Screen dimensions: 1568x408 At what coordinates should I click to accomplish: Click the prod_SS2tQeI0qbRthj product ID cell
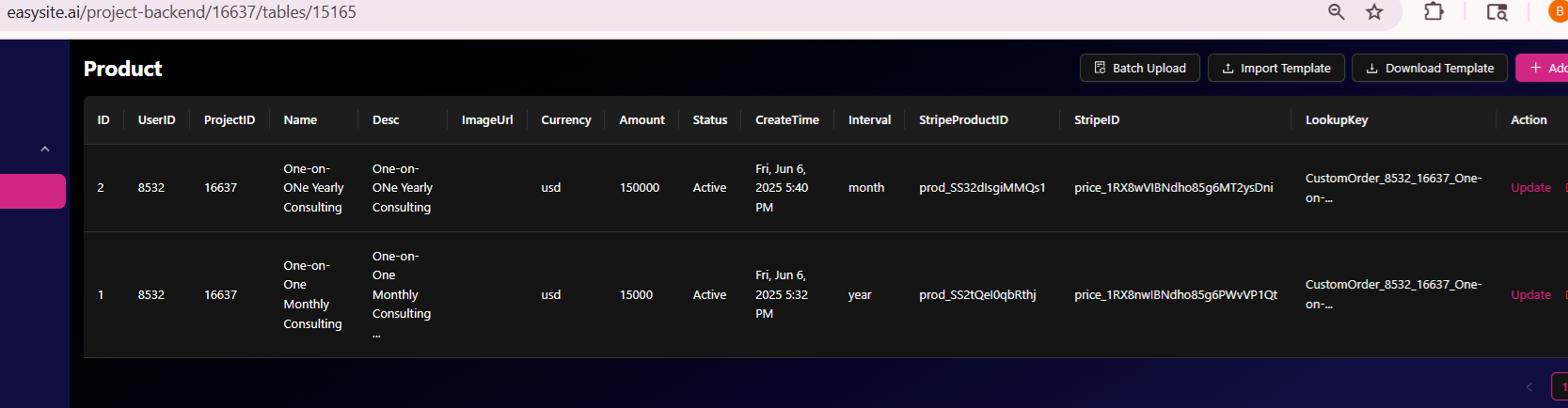coord(977,295)
